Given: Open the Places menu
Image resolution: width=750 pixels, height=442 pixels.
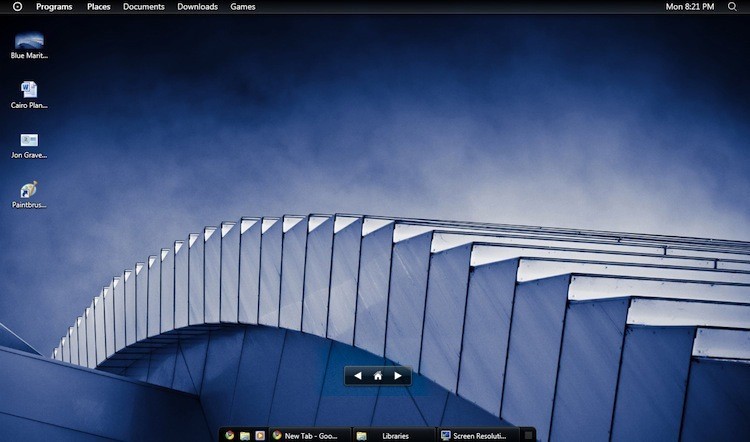Looking at the screenshot, I should point(99,7).
